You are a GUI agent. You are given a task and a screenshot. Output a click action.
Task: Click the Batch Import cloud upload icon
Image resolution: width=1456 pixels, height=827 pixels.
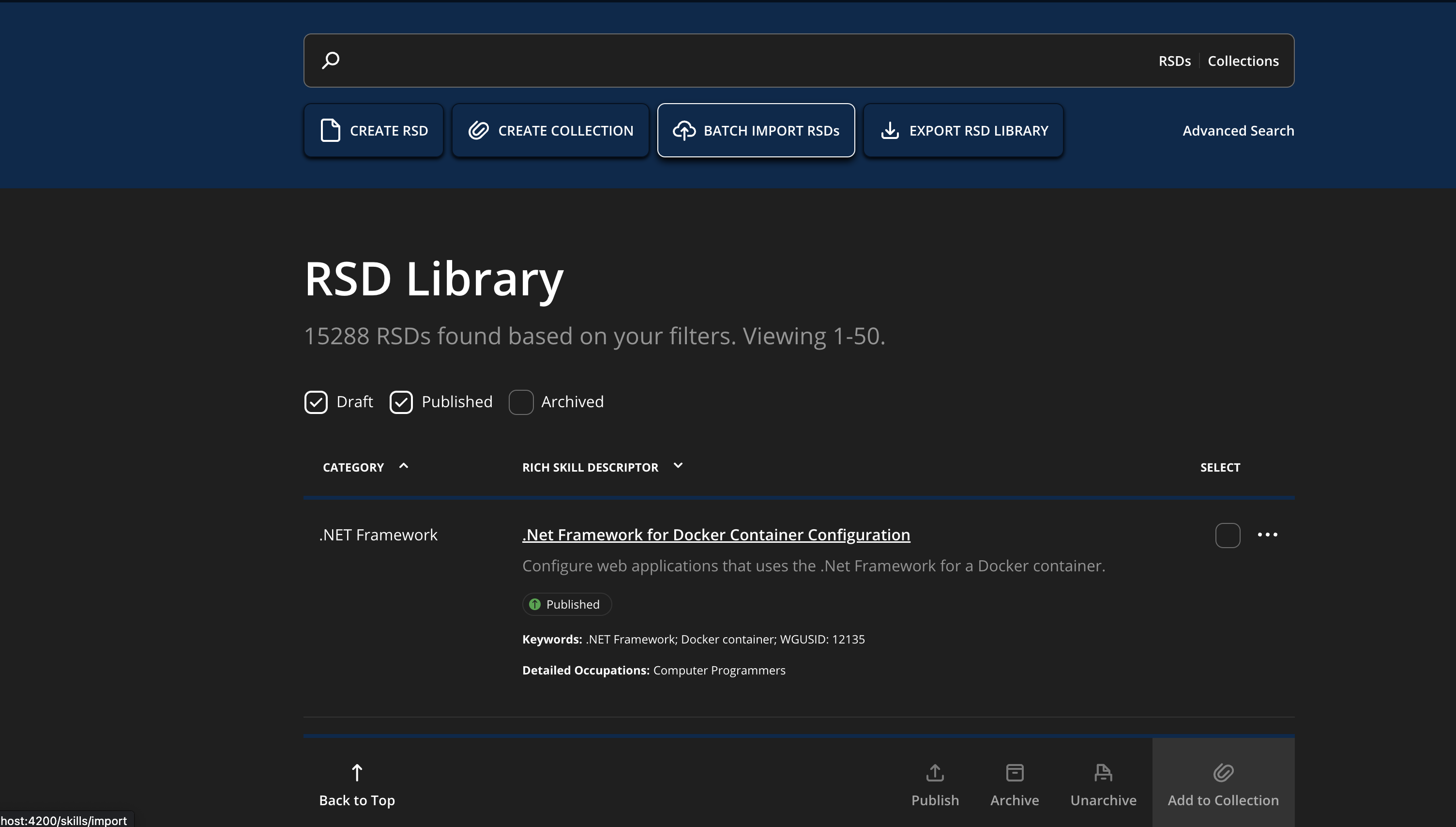[x=683, y=130]
